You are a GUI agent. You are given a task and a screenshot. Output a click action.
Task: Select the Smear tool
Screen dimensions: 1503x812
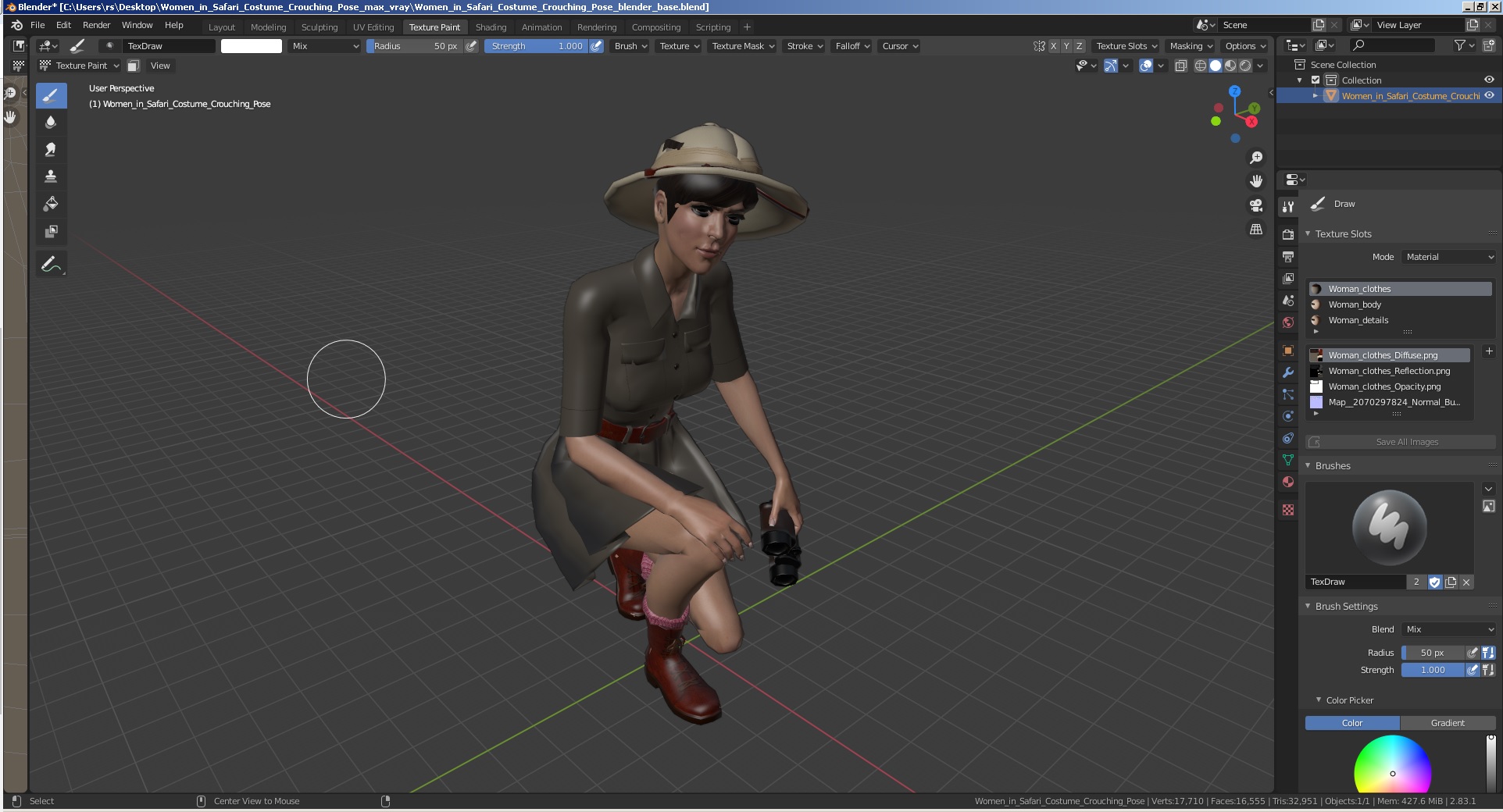click(51, 149)
